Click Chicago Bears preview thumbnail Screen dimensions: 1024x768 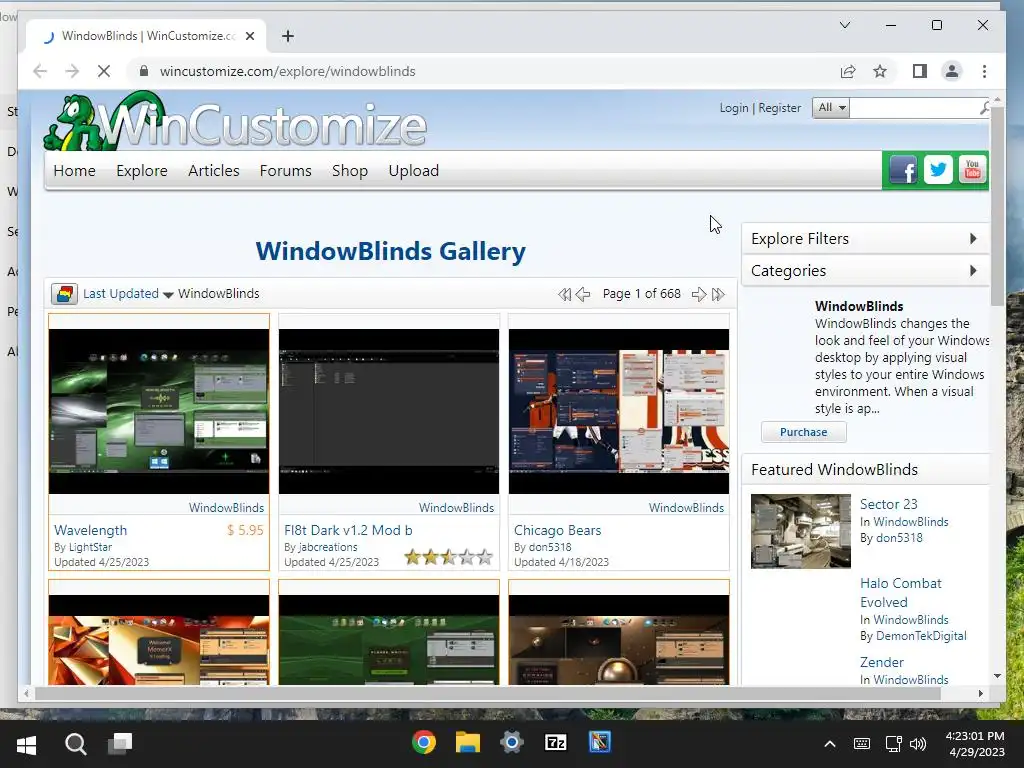click(618, 411)
